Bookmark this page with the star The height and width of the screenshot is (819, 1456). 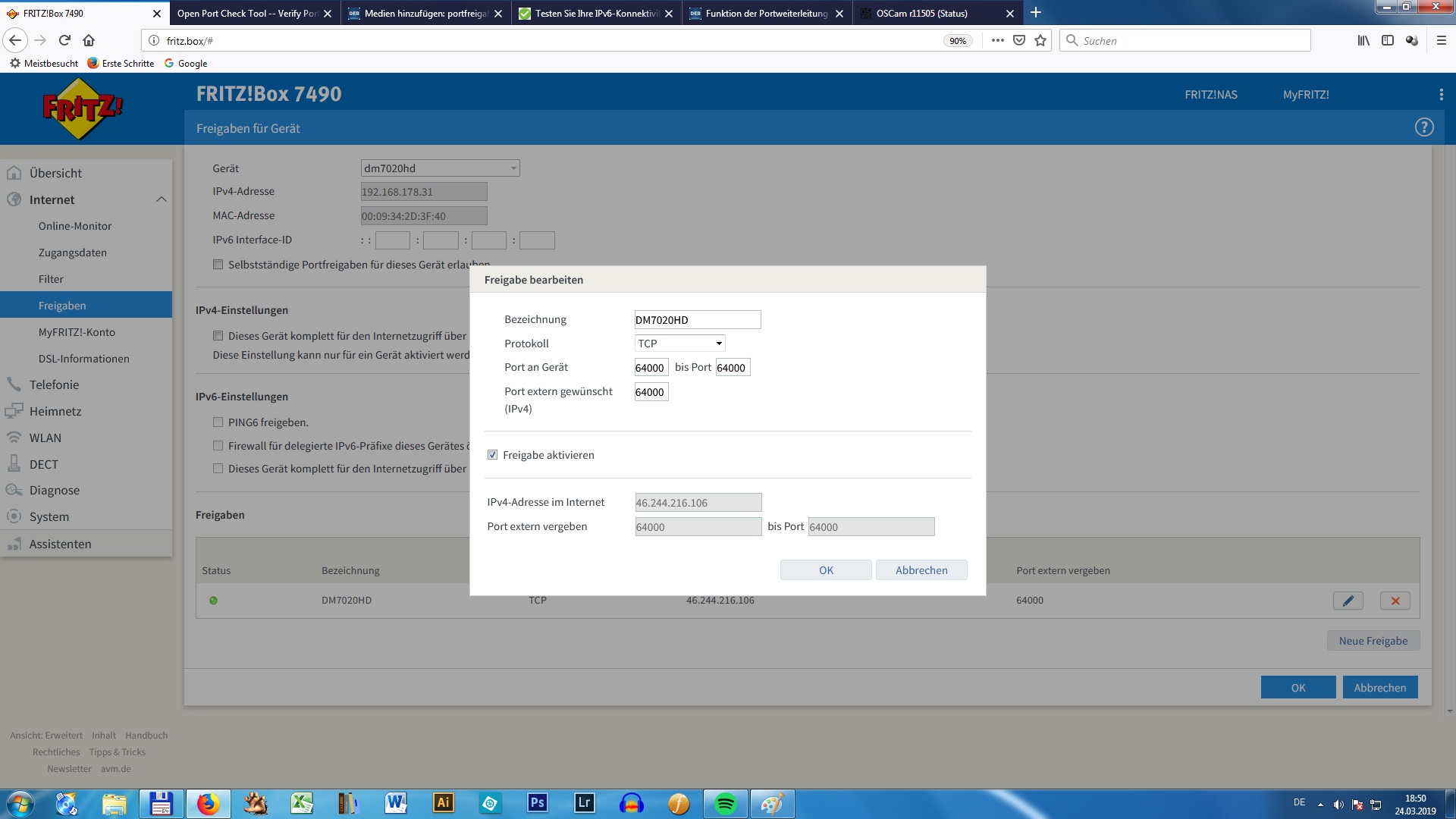point(1040,40)
